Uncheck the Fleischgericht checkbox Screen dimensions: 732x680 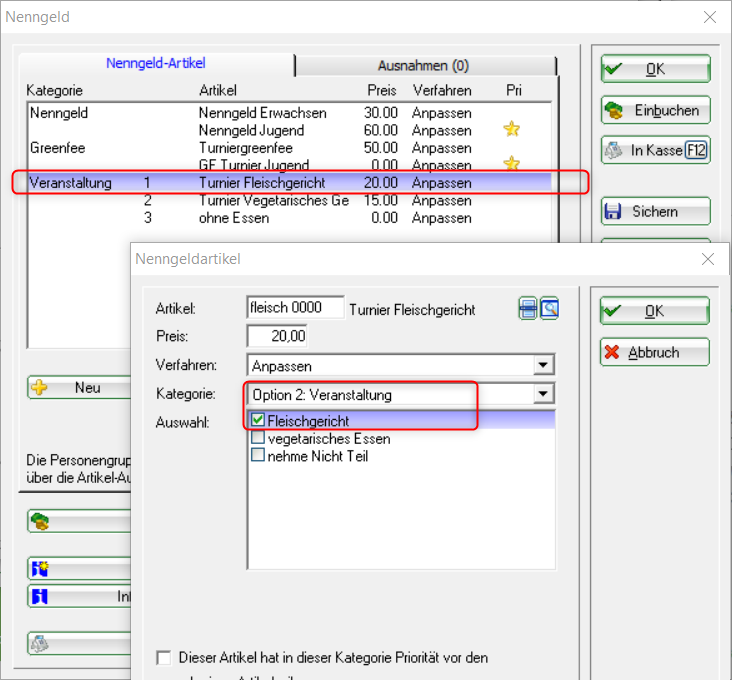[x=258, y=421]
